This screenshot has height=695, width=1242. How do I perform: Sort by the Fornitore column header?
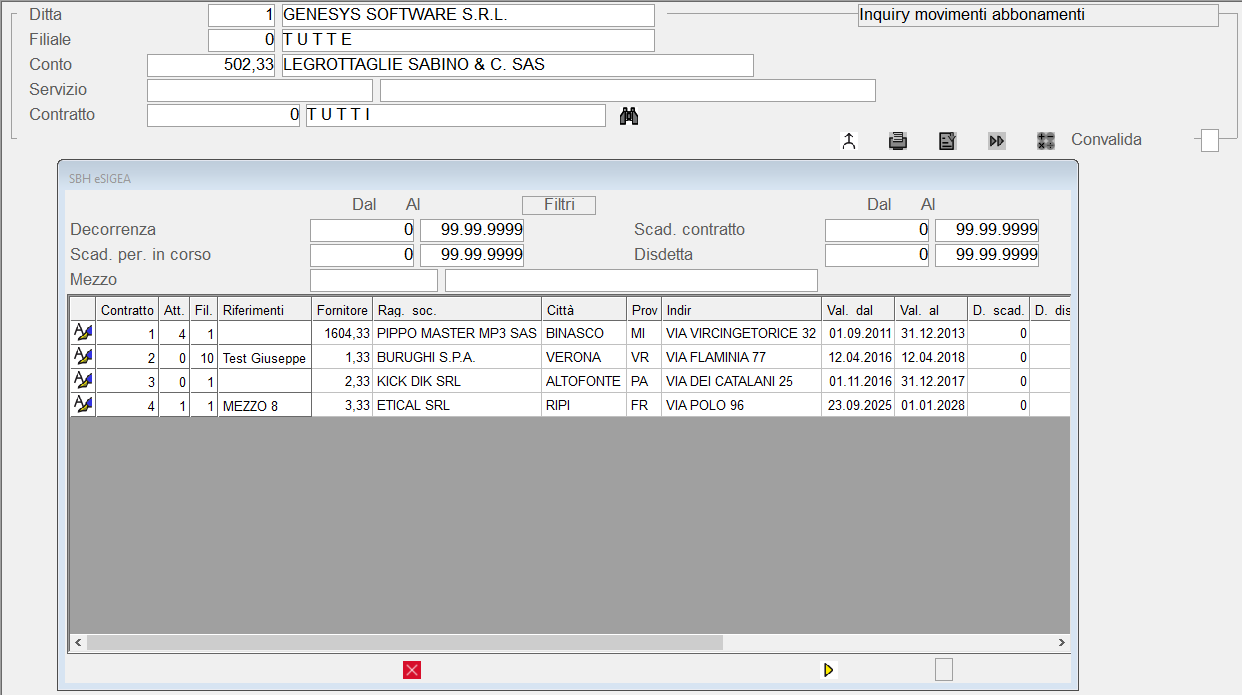pyautogui.click(x=342, y=310)
